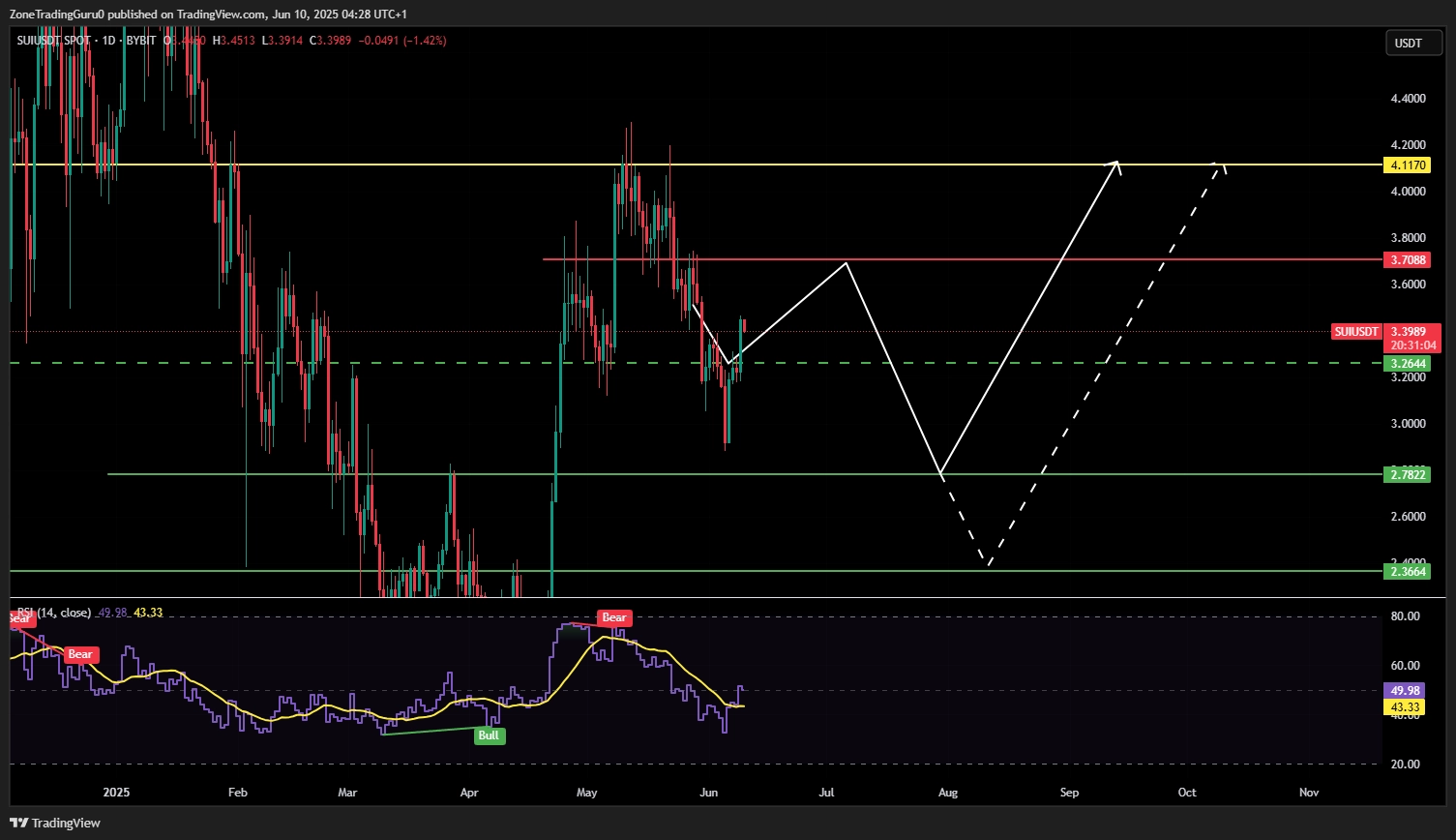Click the Nov label on time axis
The height and width of the screenshot is (840, 1456).
[x=1309, y=793]
